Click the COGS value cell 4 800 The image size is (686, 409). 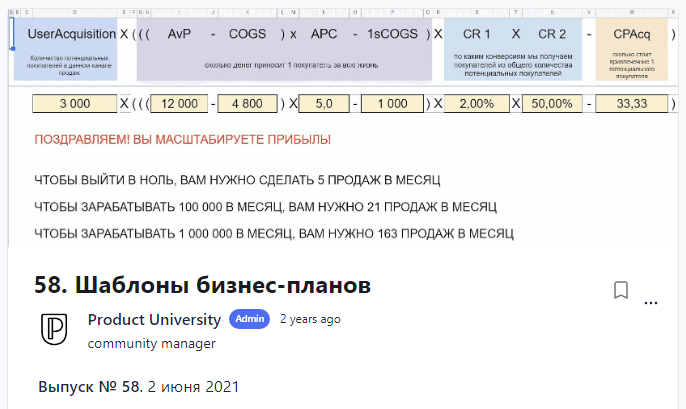coord(246,103)
